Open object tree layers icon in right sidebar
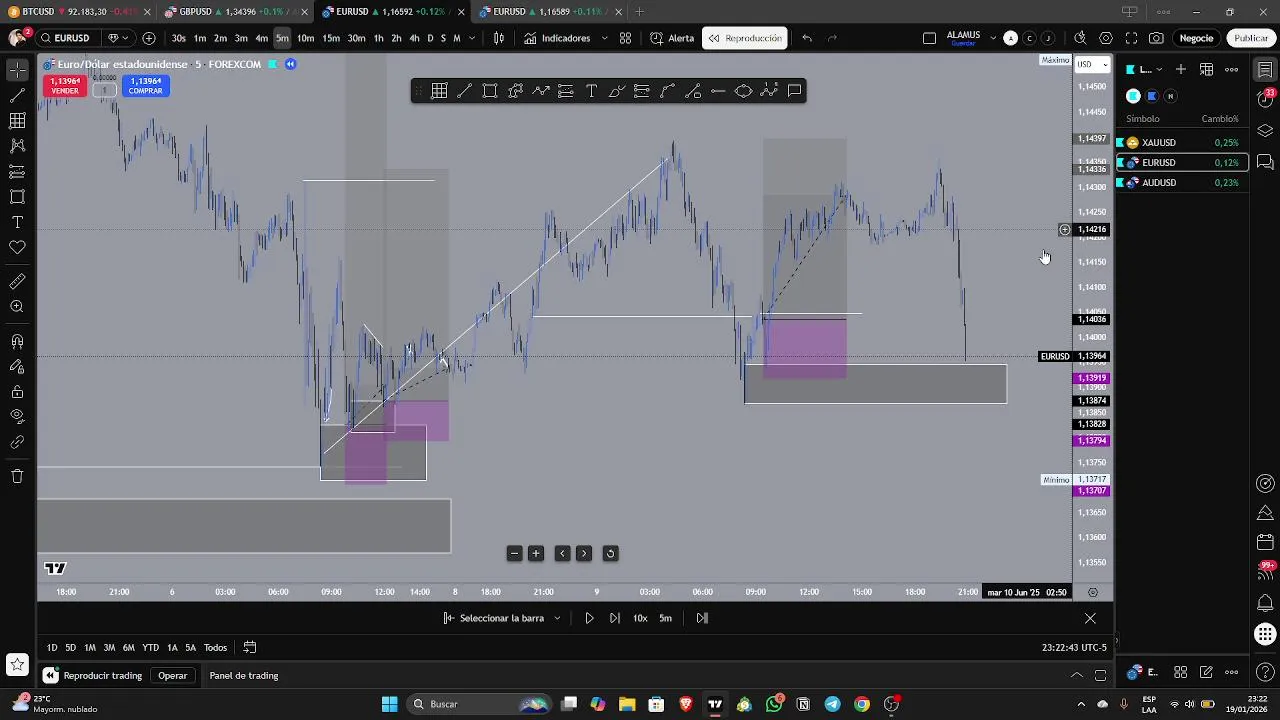This screenshot has width=1280, height=720. click(x=1265, y=131)
